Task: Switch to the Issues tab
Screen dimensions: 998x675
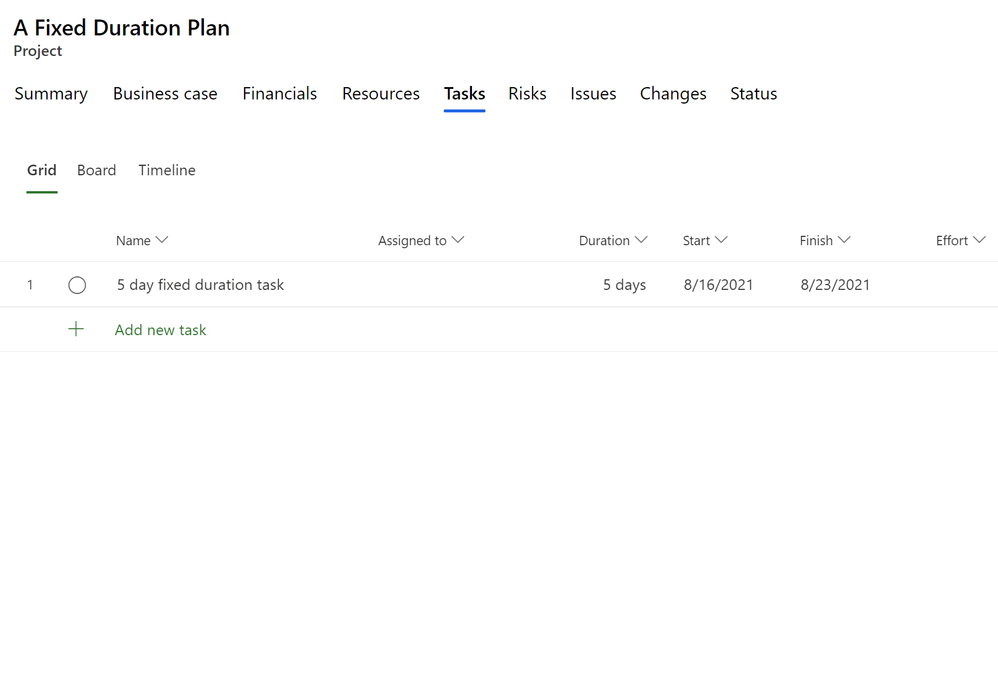Action: pos(593,94)
